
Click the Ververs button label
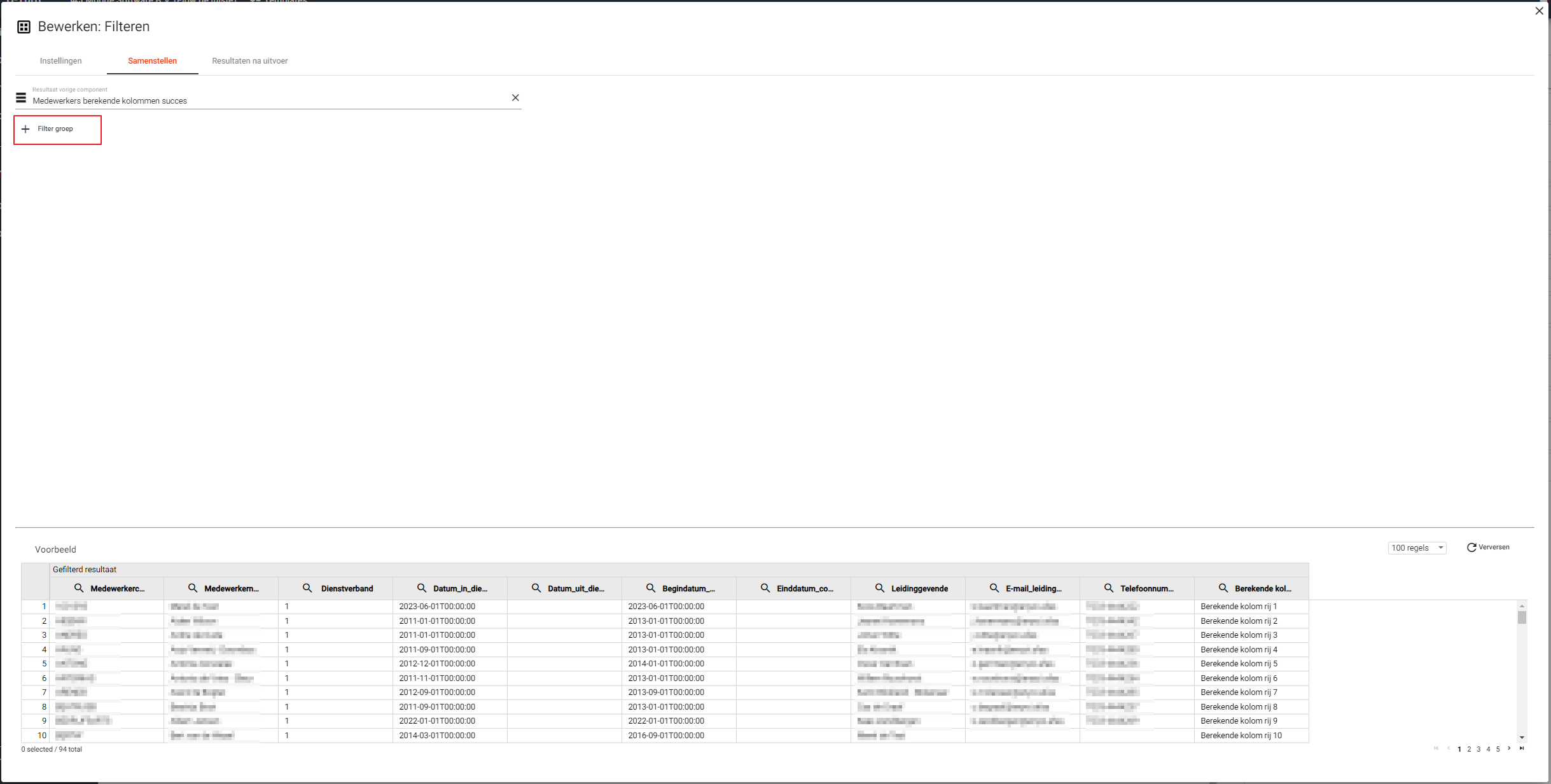pos(1494,547)
